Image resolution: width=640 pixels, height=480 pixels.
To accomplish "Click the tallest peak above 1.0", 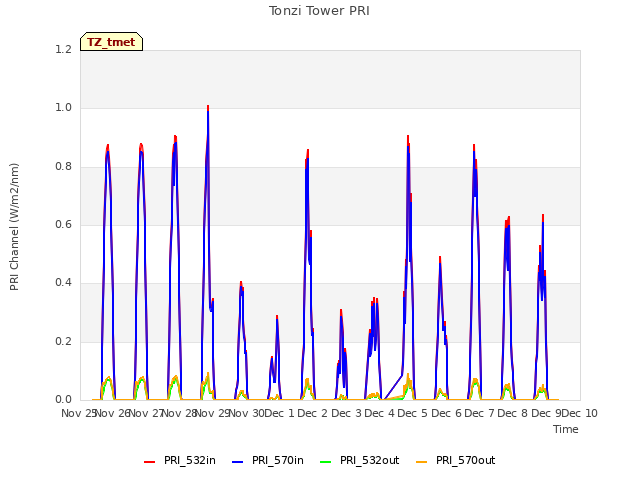I will 208,107.
